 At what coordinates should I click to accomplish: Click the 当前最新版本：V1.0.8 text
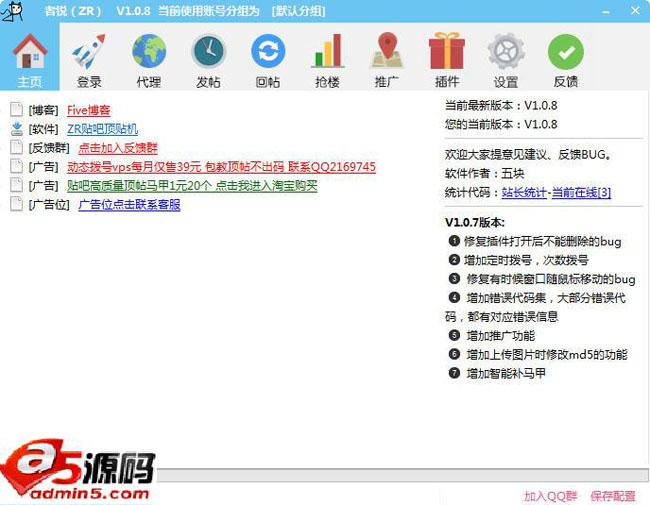[x=501, y=105]
